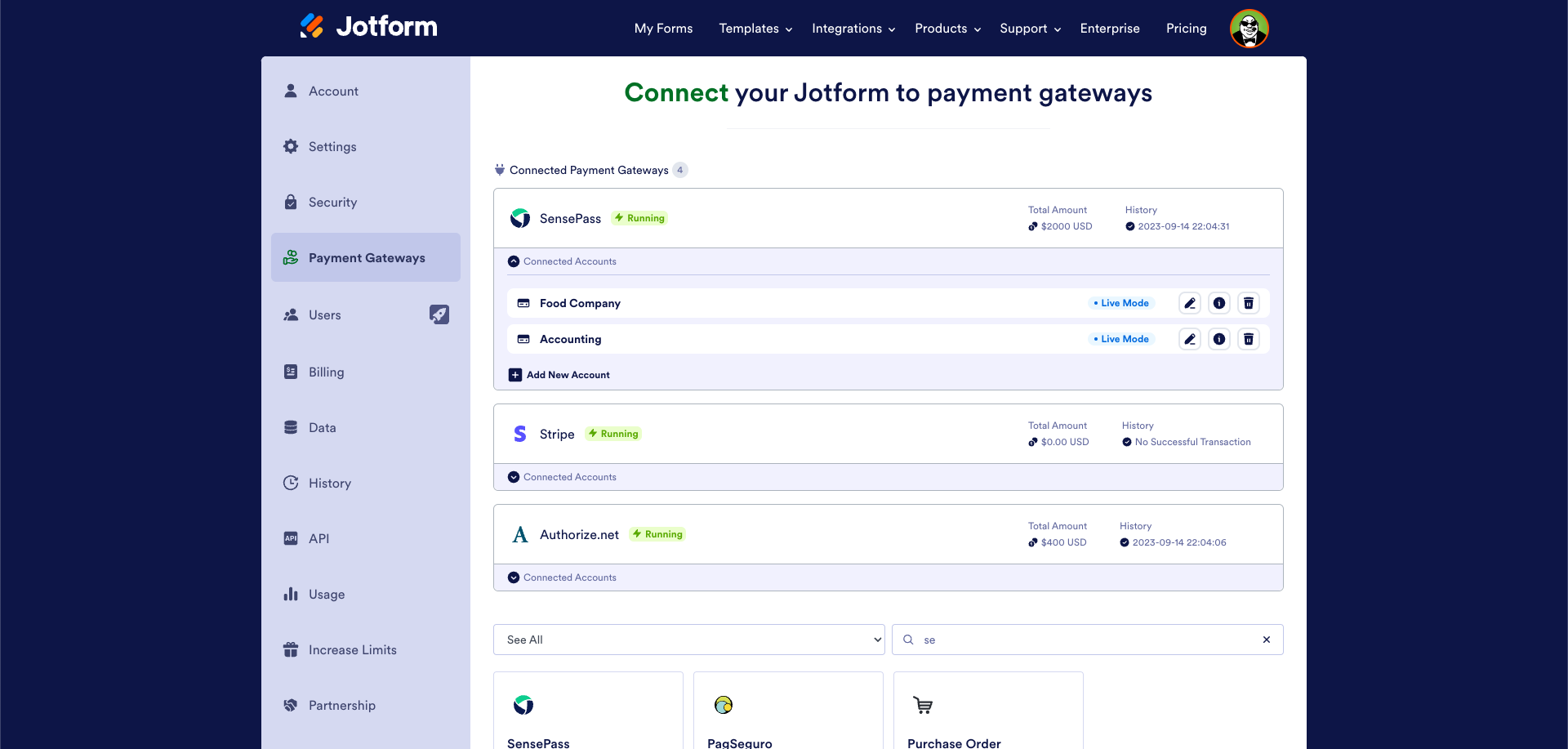Delete the Food Company account
This screenshot has height=749, width=1568.
click(1249, 303)
